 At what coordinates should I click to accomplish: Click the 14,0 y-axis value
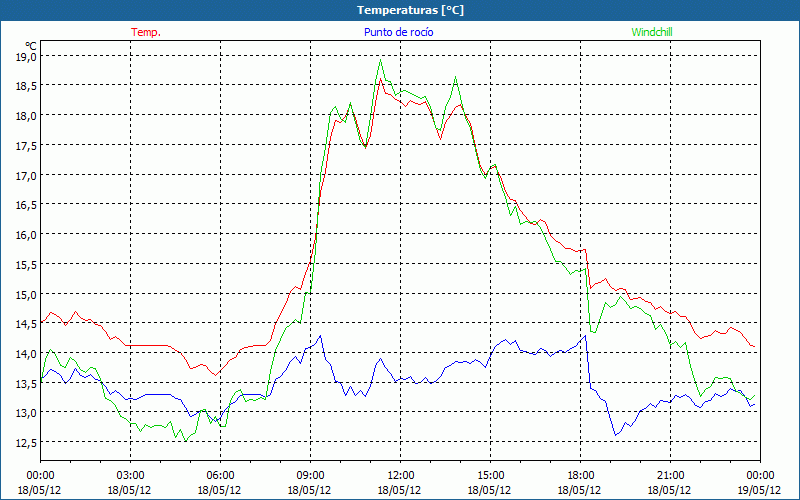coord(27,354)
